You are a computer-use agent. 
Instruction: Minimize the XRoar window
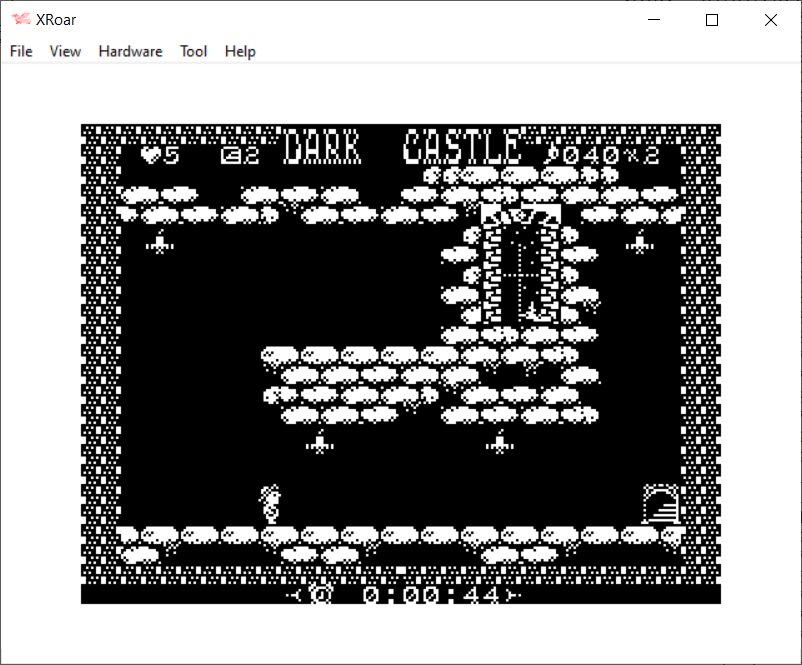(653, 20)
